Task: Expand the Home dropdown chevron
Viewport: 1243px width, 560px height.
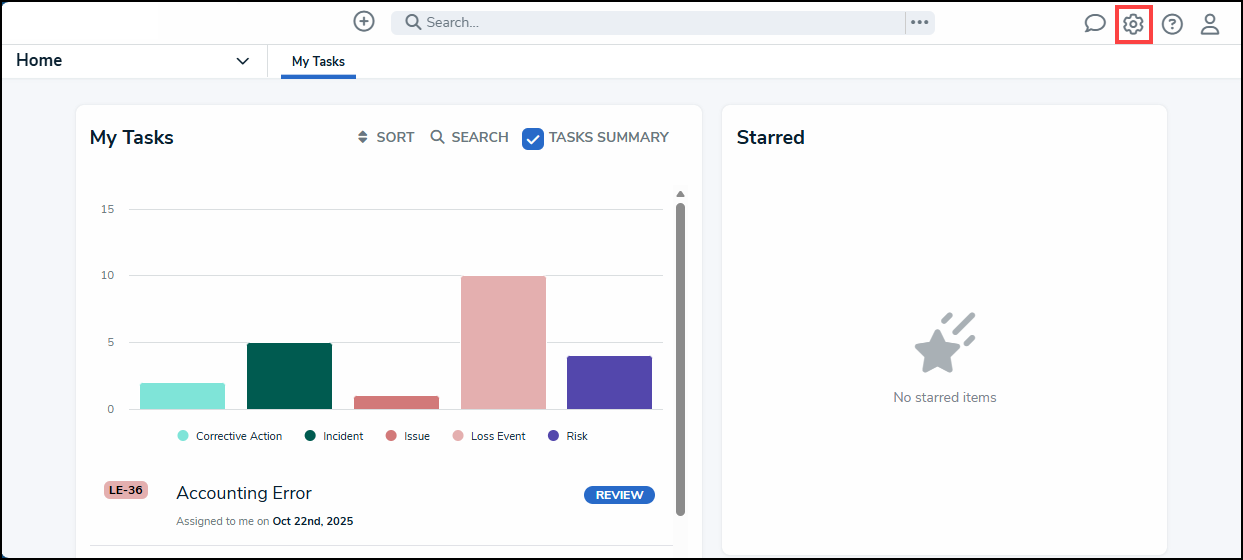Action: (242, 61)
